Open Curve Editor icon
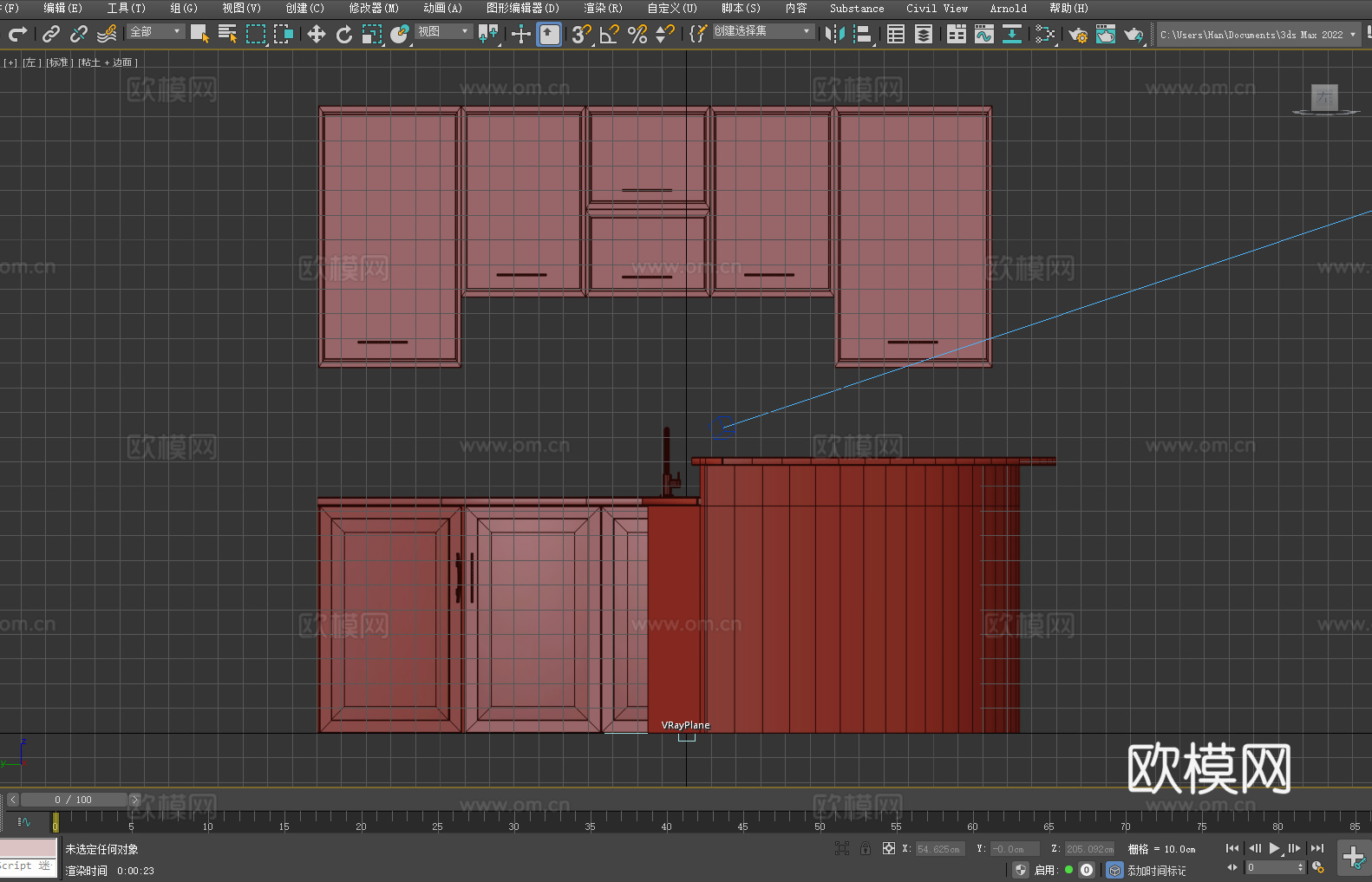1372x882 pixels. point(984,34)
